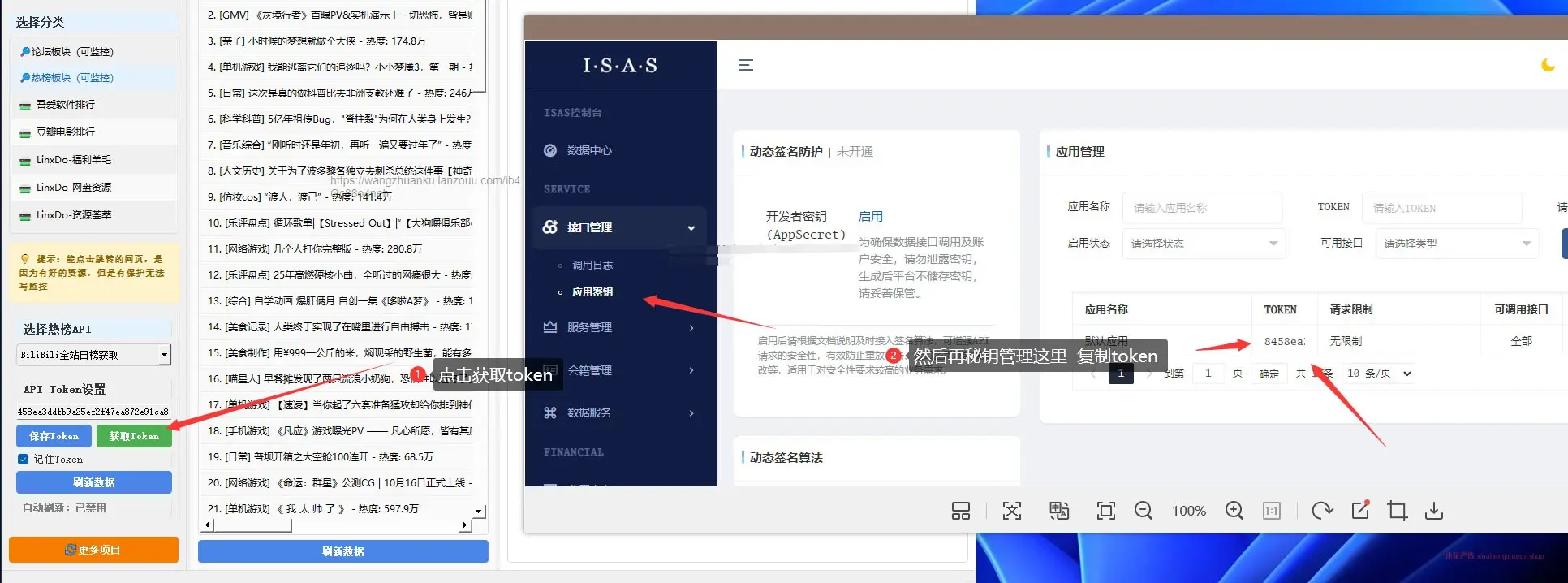Click the 8458ea token cell

pos(1285,341)
